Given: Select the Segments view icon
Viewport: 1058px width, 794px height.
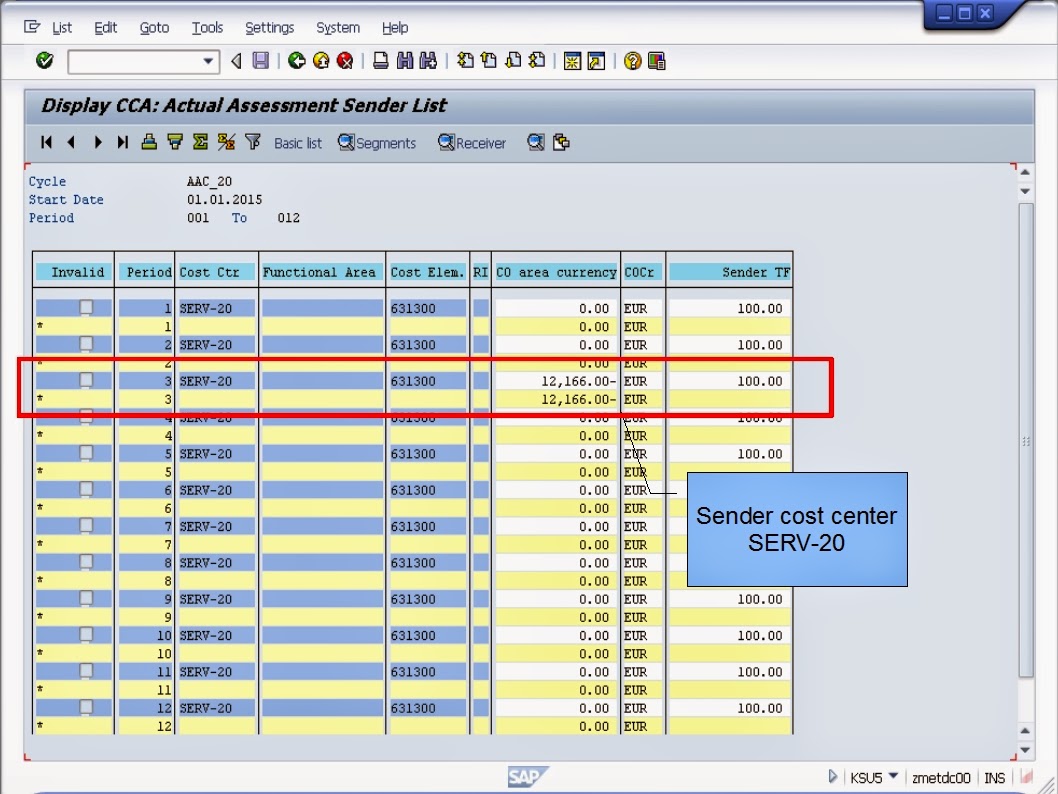Looking at the screenshot, I should coord(377,142).
